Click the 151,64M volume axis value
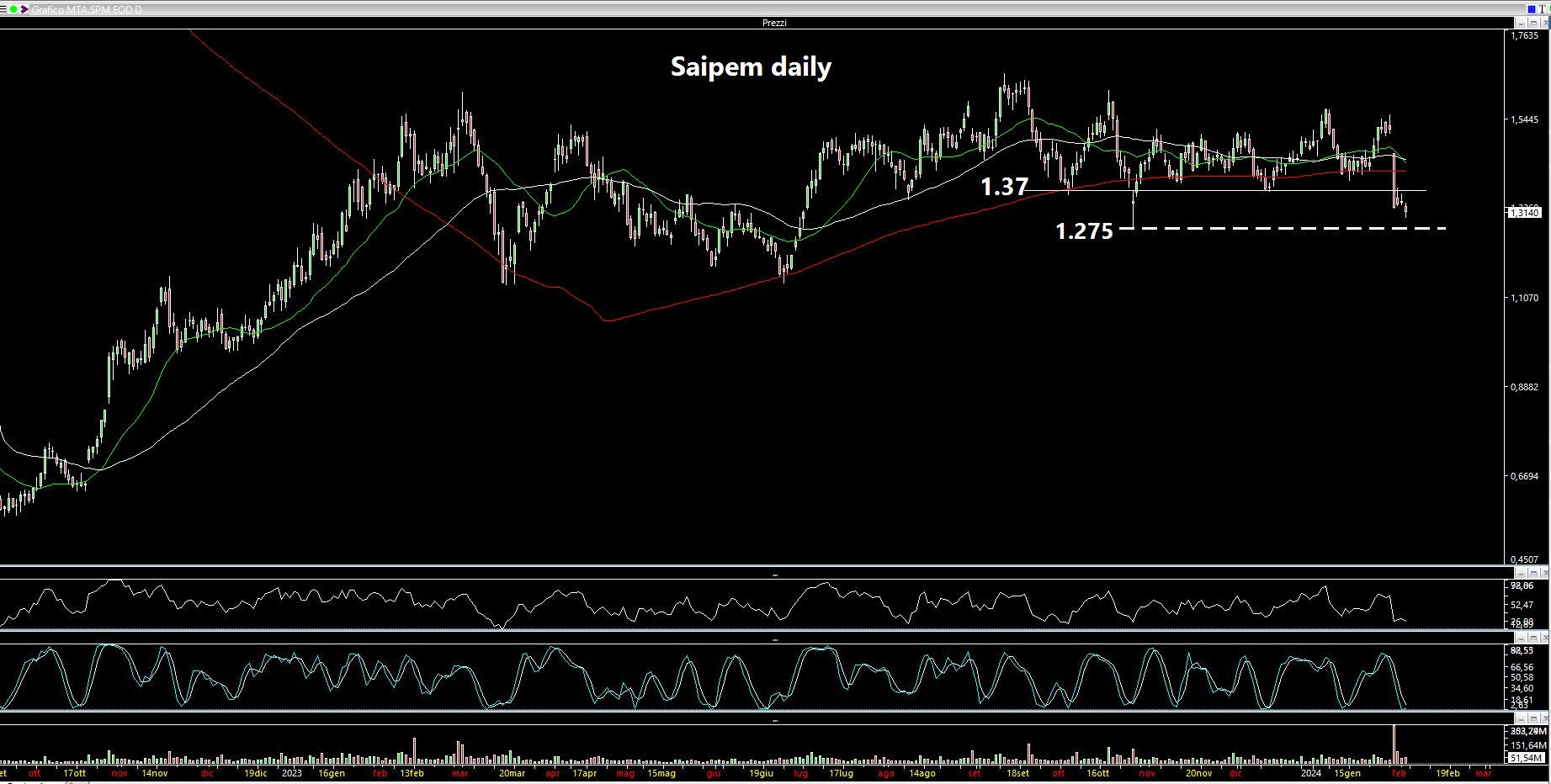Screen dimensions: 1551x784 [x=1528, y=745]
